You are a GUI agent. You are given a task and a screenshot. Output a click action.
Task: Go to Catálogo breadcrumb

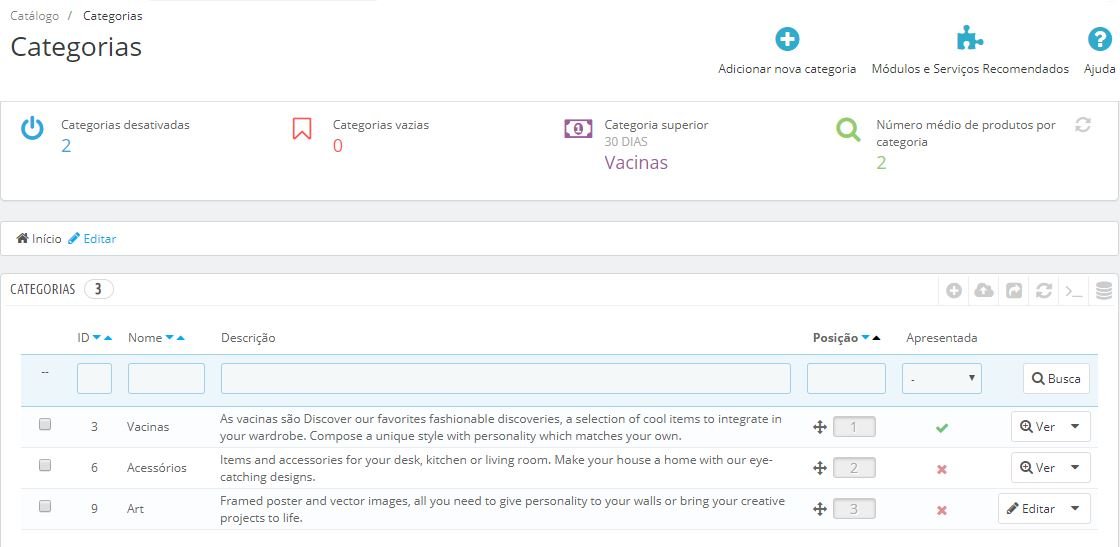click(x=34, y=16)
